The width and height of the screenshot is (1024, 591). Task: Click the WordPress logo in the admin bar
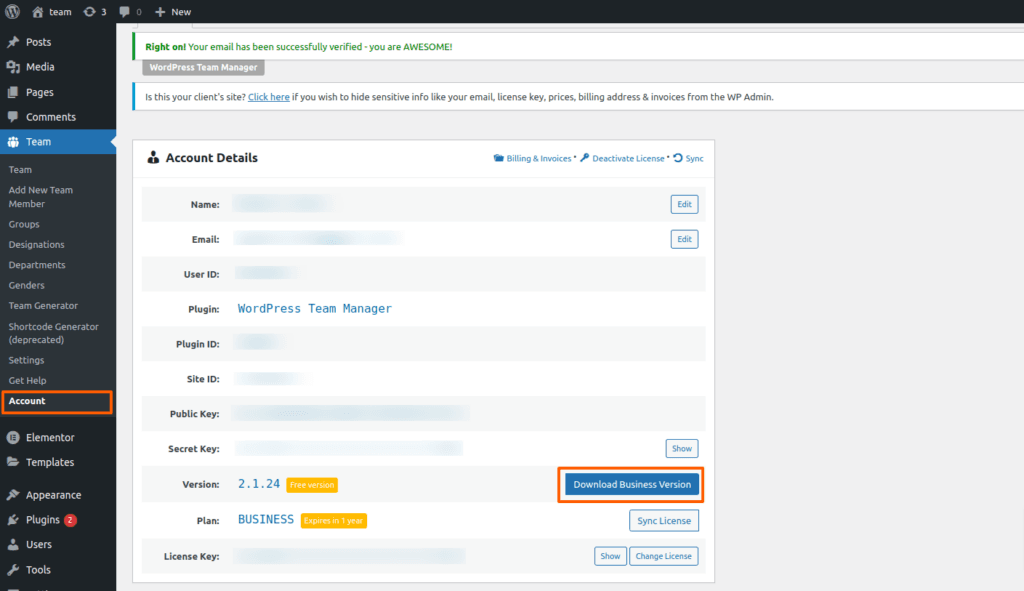click(12, 12)
